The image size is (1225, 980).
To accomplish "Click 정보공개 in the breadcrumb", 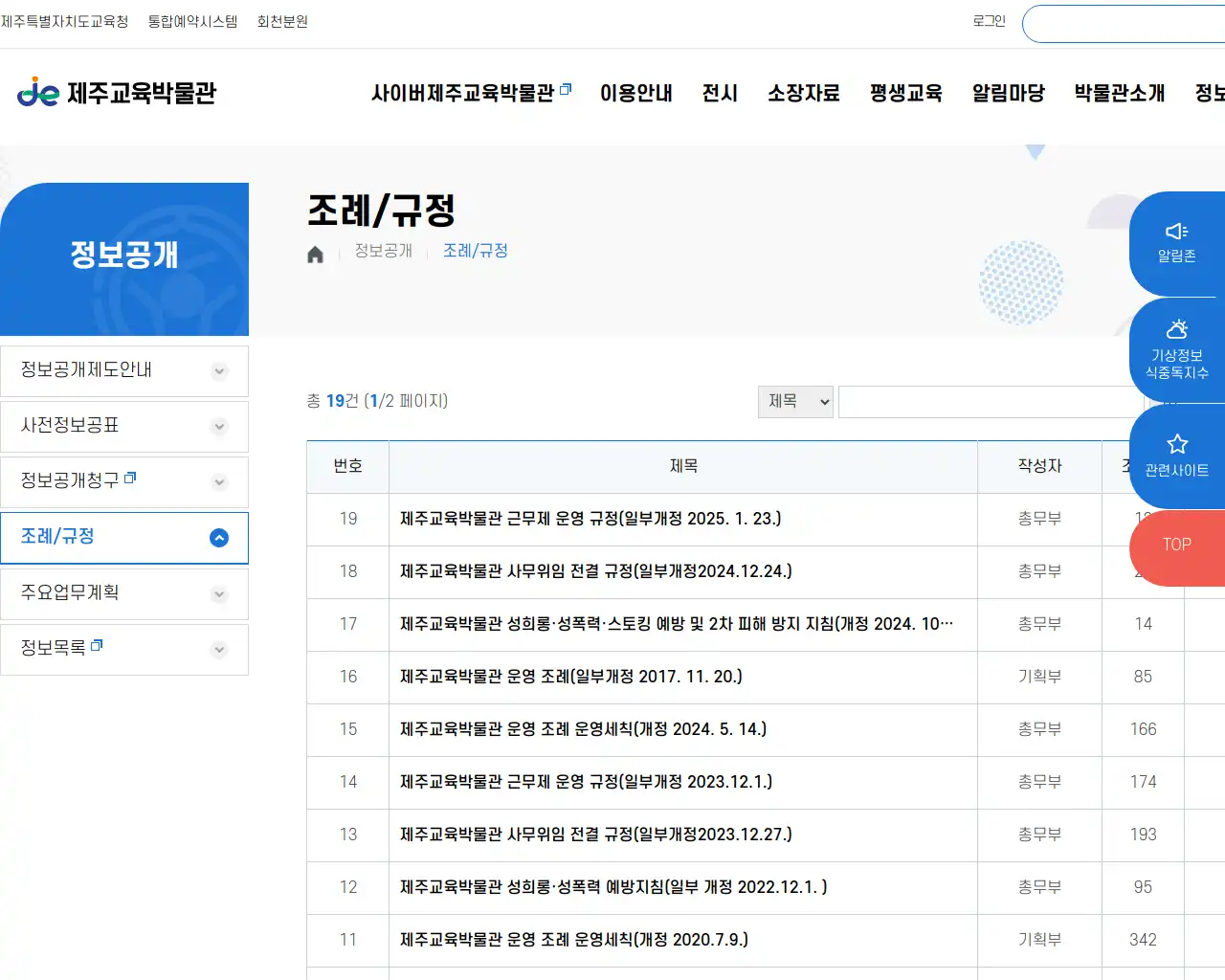I will [x=384, y=251].
